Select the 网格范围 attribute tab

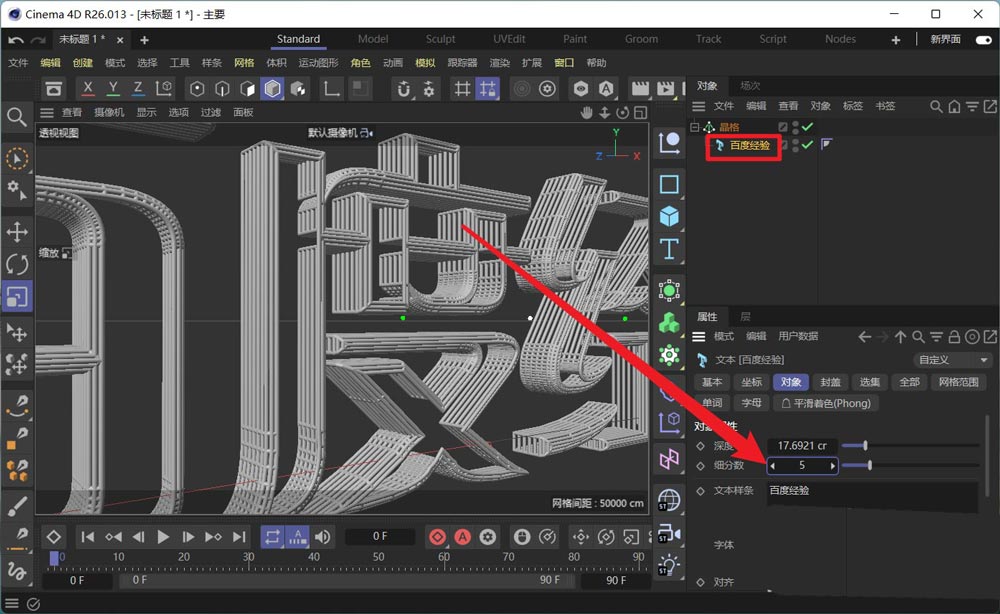click(958, 382)
